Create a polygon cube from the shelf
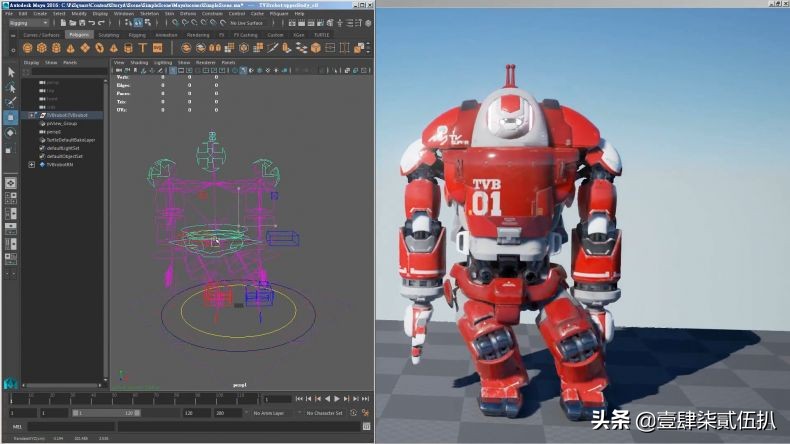Screen dimensions: 790x444 click(x=43, y=47)
